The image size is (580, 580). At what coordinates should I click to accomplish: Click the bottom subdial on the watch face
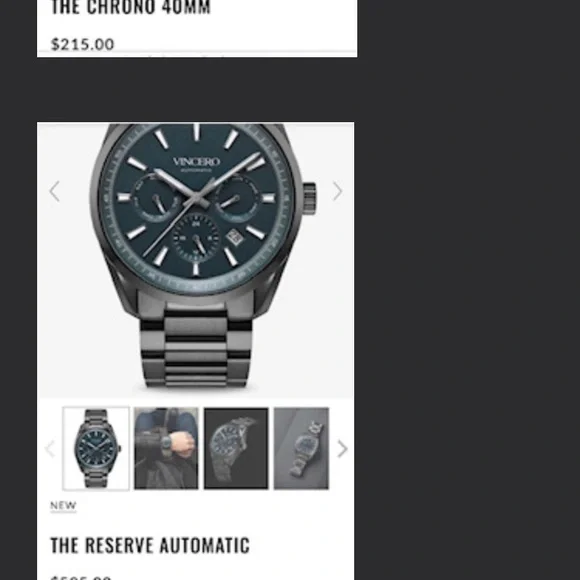tap(196, 237)
